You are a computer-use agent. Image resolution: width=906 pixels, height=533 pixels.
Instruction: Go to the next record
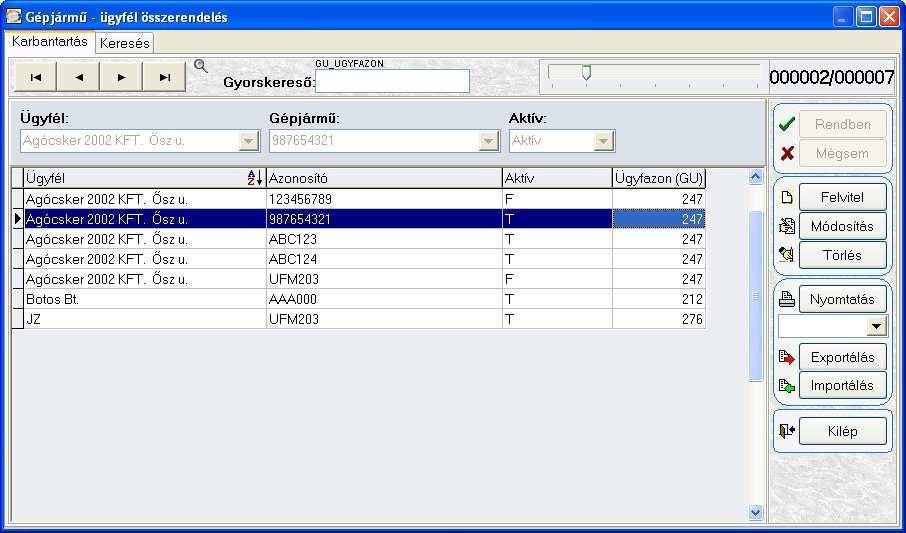click(x=121, y=77)
